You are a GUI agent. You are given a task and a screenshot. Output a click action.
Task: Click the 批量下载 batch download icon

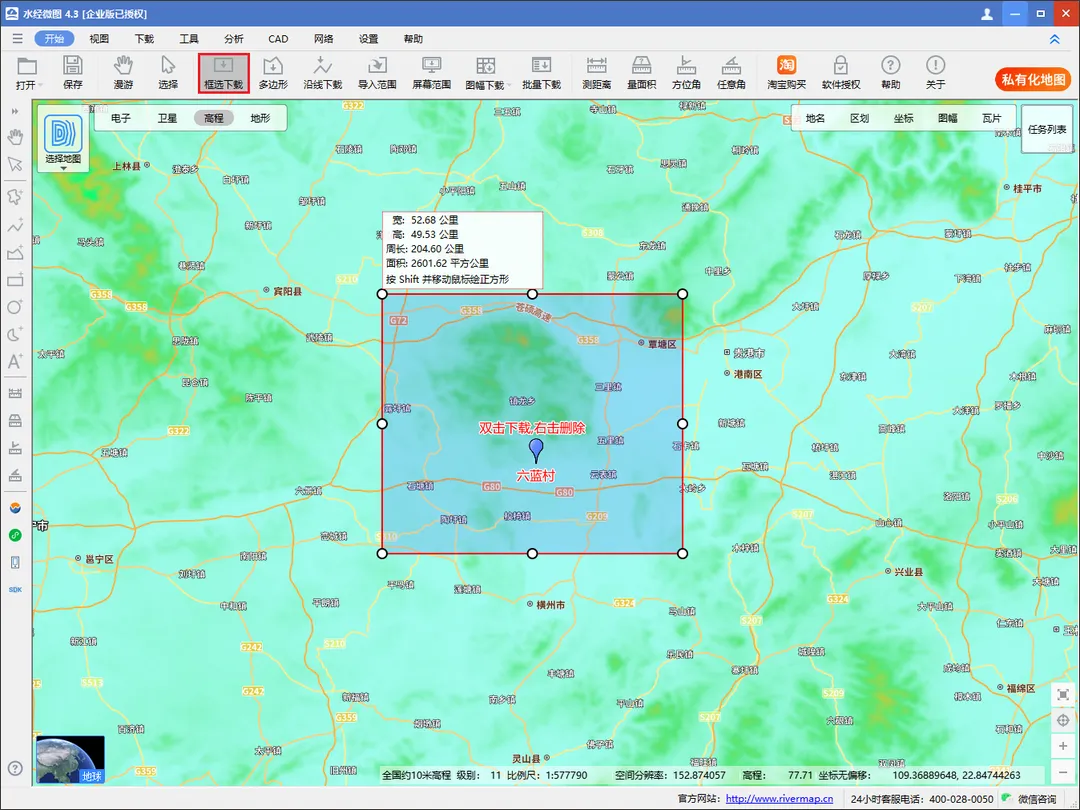click(541, 72)
